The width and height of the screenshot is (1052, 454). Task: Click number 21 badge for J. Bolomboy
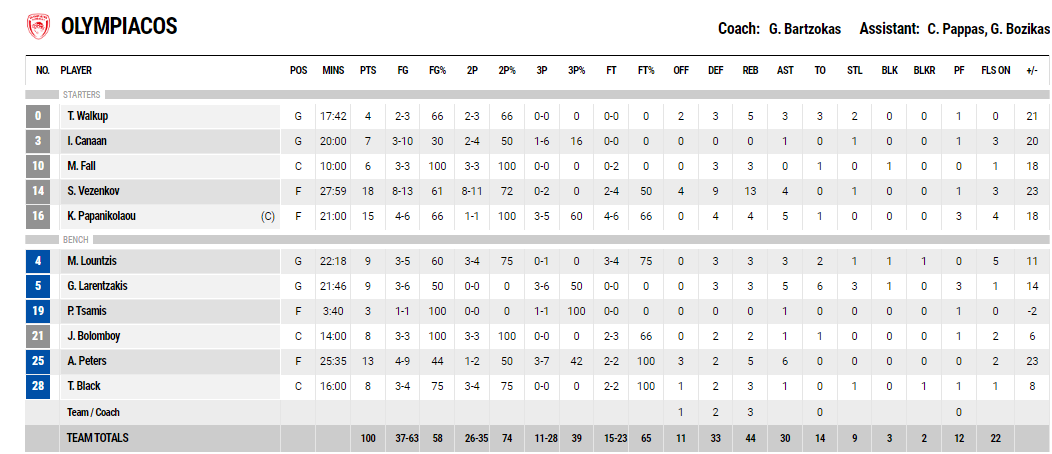pos(38,336)
